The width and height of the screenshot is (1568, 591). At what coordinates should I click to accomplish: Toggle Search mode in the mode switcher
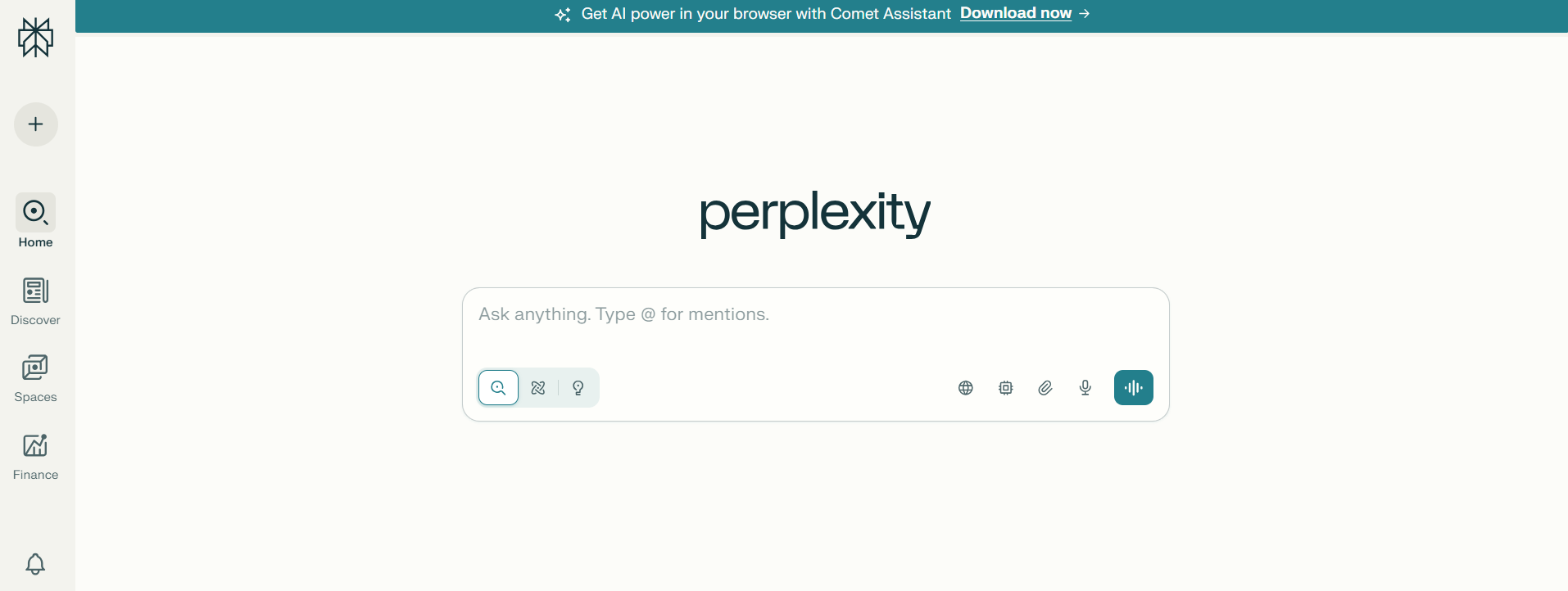[x=497, y=387]
